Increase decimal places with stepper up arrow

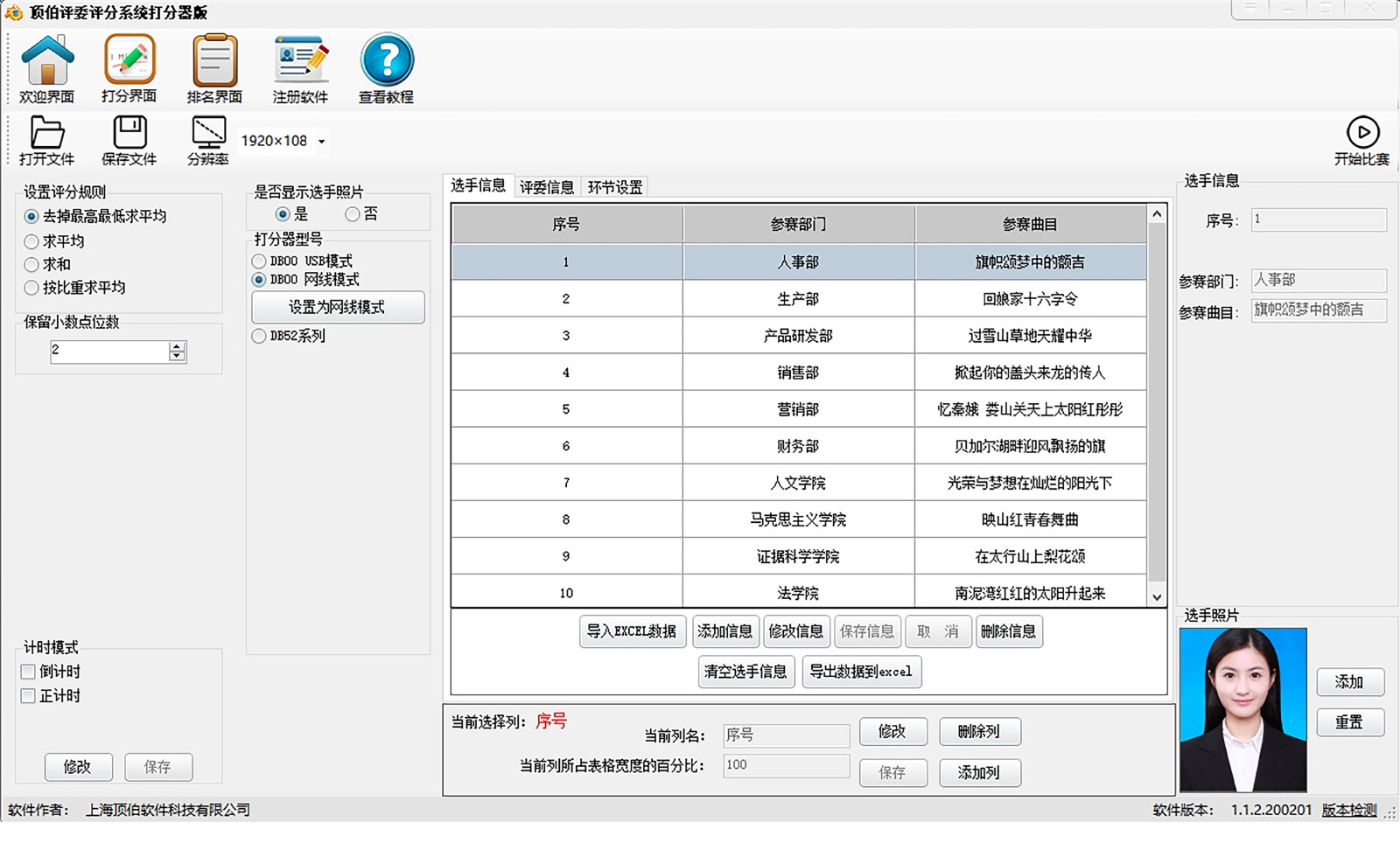(x=178, y=346)
